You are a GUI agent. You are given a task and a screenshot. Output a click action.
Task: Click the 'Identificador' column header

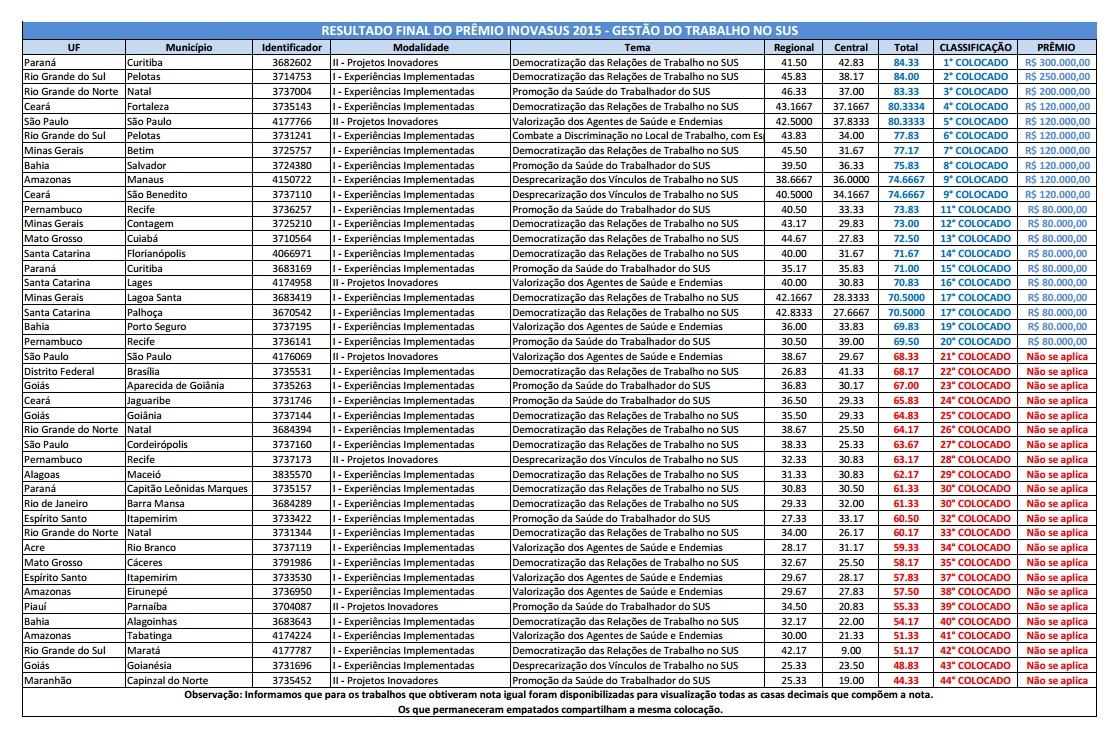pos(291,47)
